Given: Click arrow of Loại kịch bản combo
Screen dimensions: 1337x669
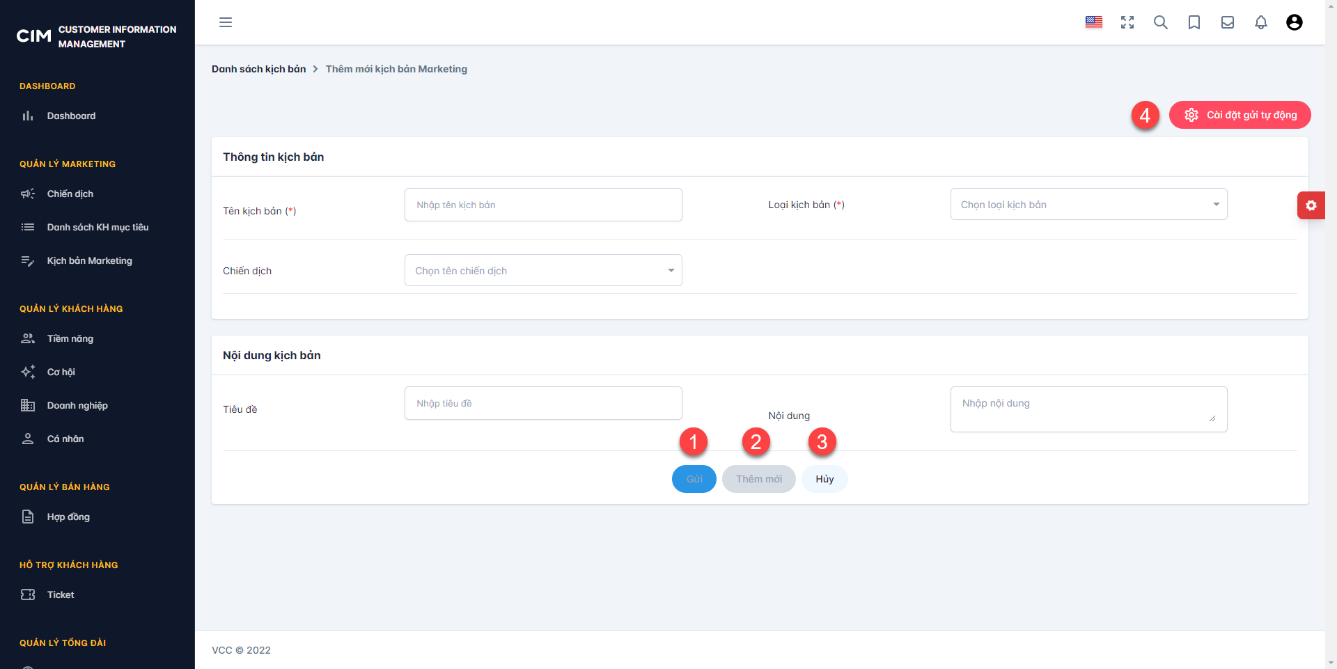Looking at the screenshot, I should coord(1216,204).
